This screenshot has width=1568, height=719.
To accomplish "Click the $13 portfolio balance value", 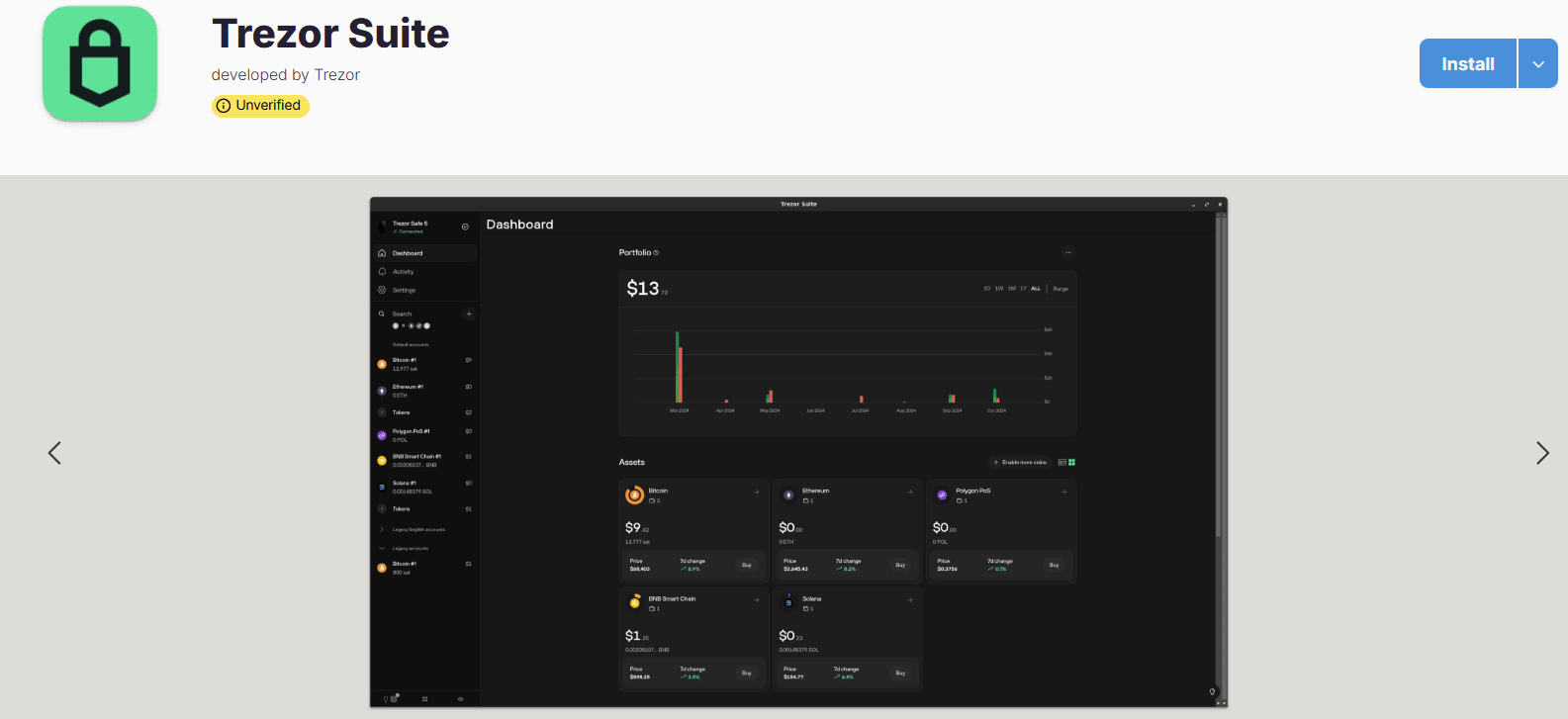I will (647, 289).
